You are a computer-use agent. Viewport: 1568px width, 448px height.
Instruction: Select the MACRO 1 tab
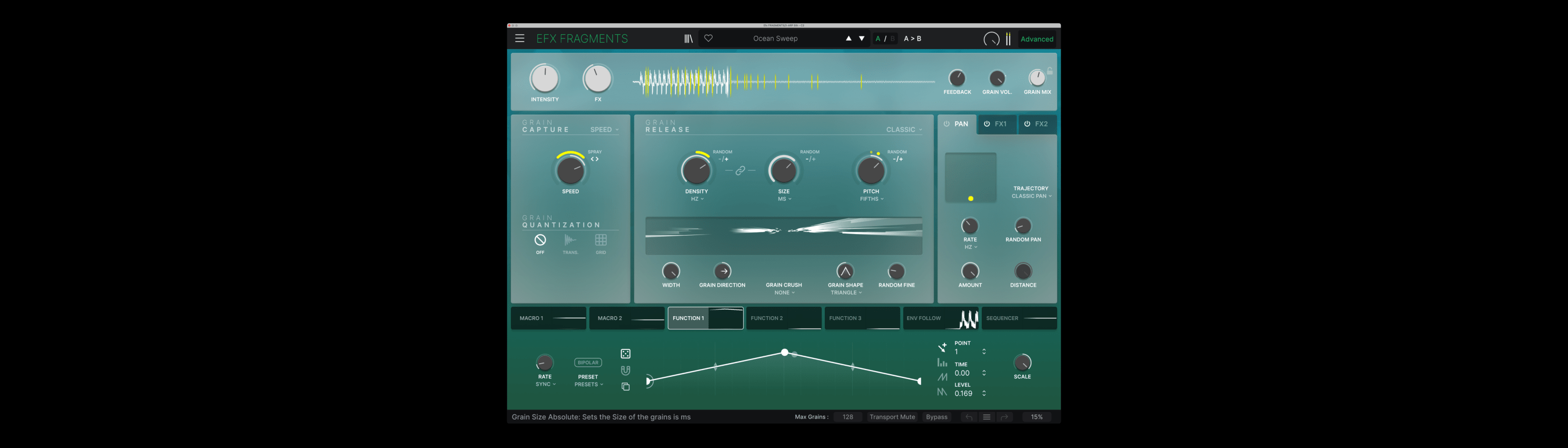548,318
